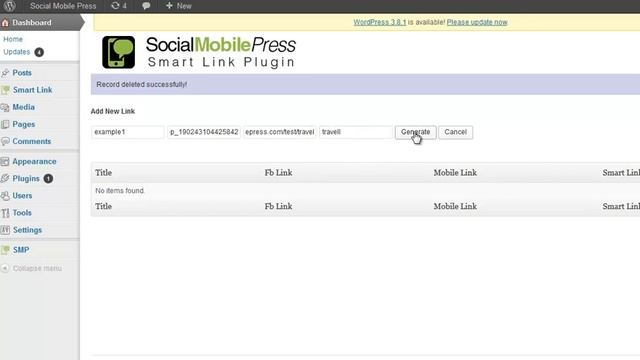Click bottom Mobile Link column footer
Screen dimensions: 640x360
pyautogui.click(x=455, y=206)
